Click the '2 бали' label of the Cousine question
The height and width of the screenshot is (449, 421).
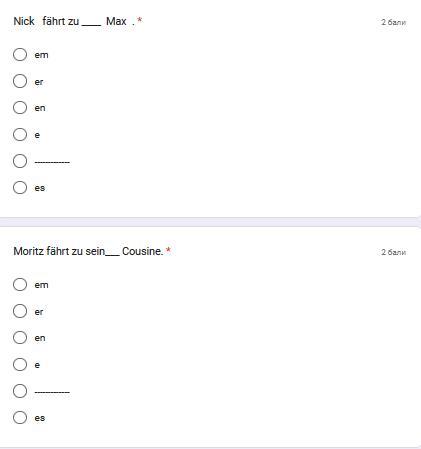click(394, 252)
